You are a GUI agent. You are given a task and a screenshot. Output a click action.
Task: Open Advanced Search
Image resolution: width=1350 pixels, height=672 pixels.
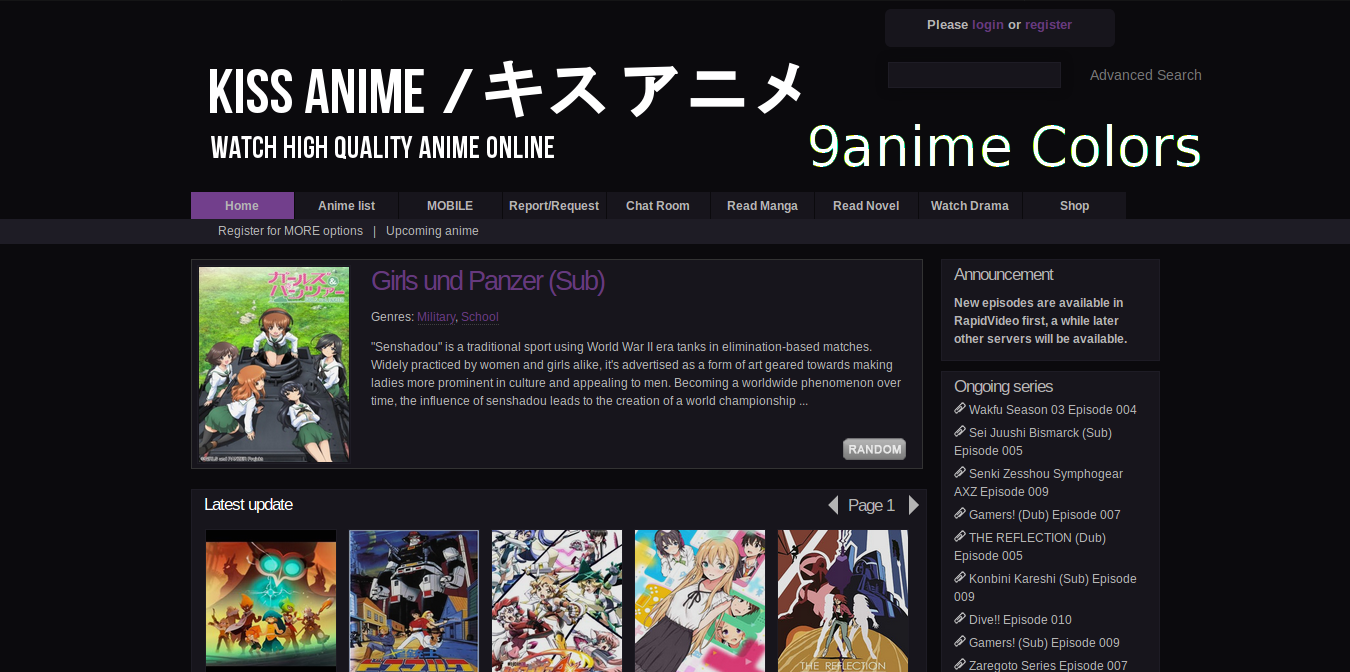pyautogui.click(x=1146, y=75)
